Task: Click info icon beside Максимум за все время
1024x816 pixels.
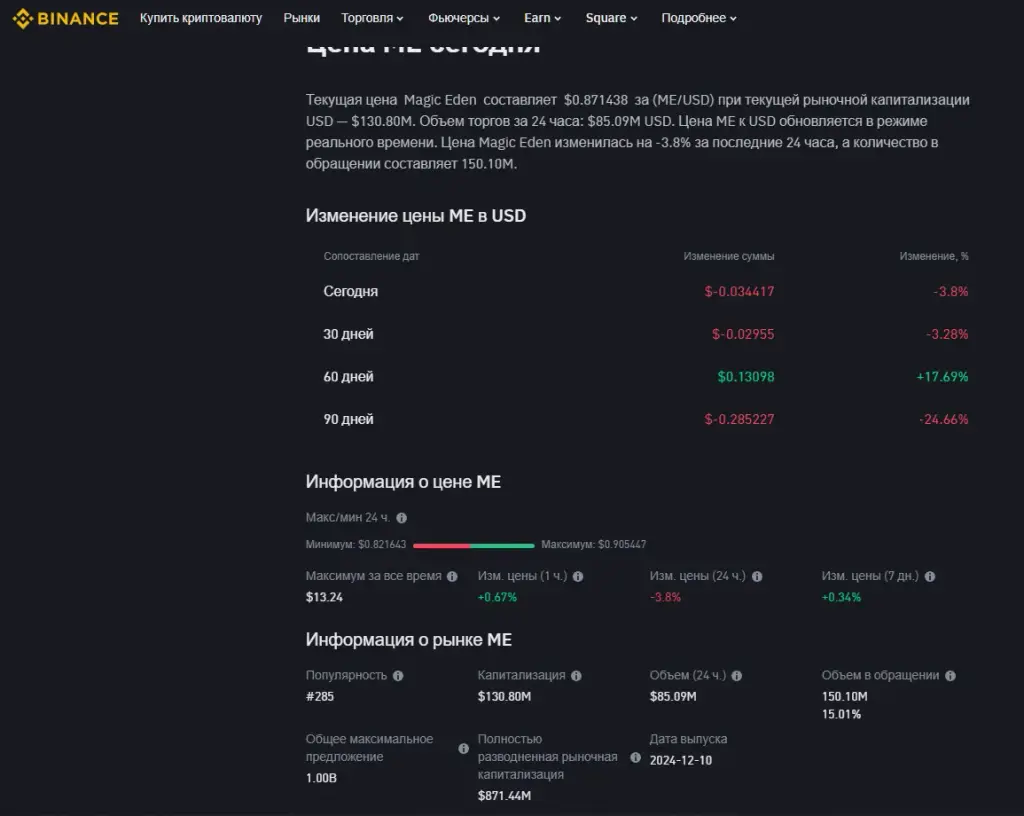Action: pyautogui.click(x=452, y=576)
